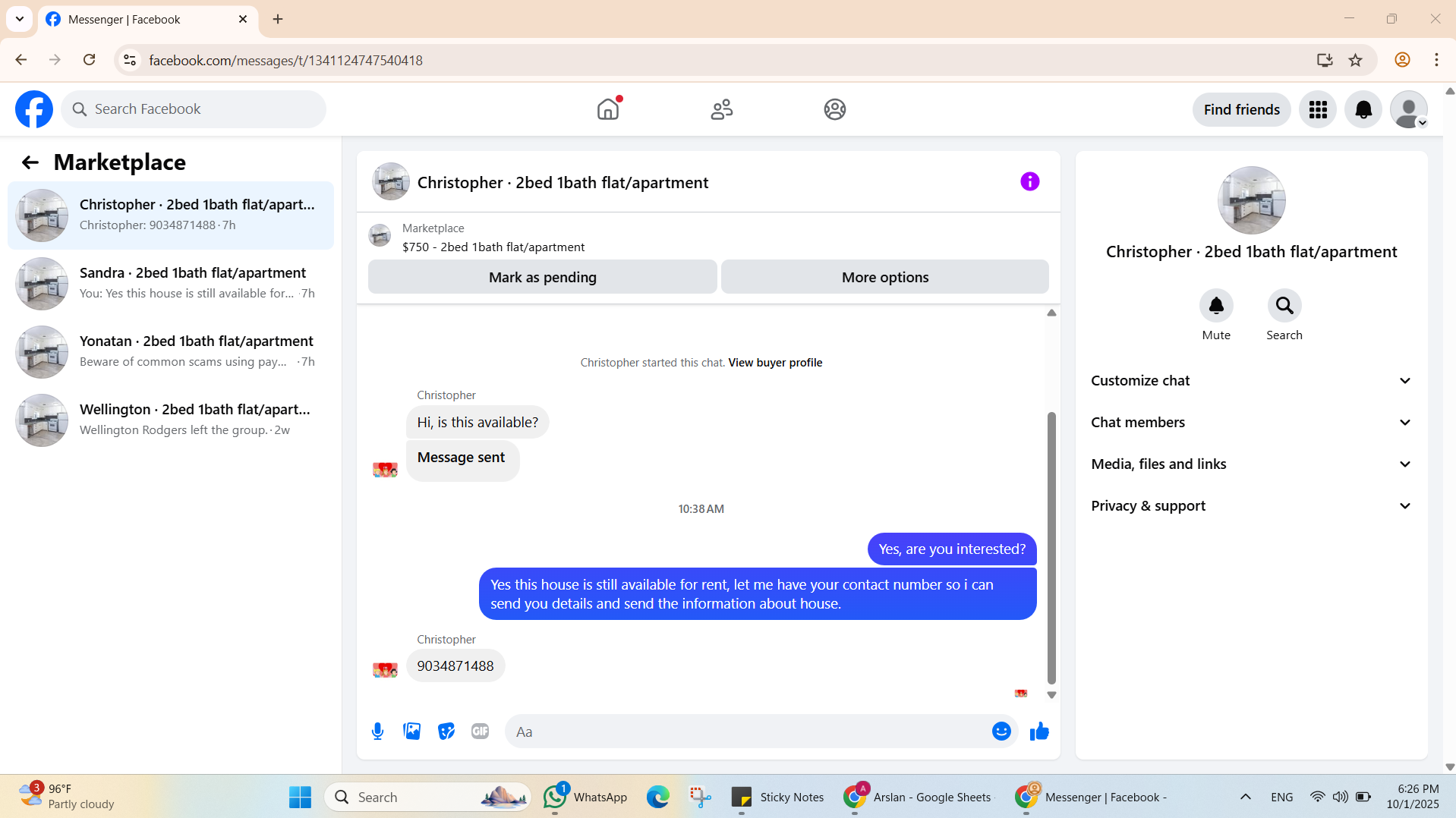Viewport: 1456px width, 818px height.
Task: Show hidden system tray icons
Action: tap(1246, 797)
